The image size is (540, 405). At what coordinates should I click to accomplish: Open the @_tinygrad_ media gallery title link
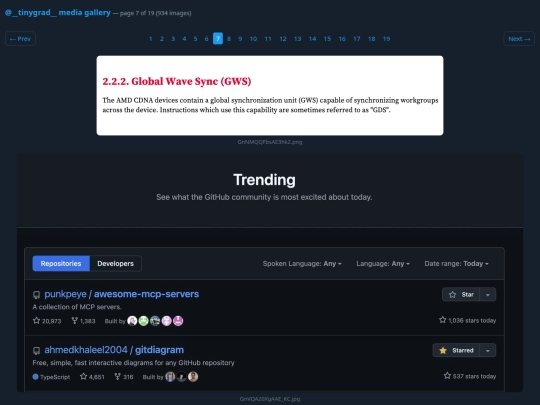58,13
